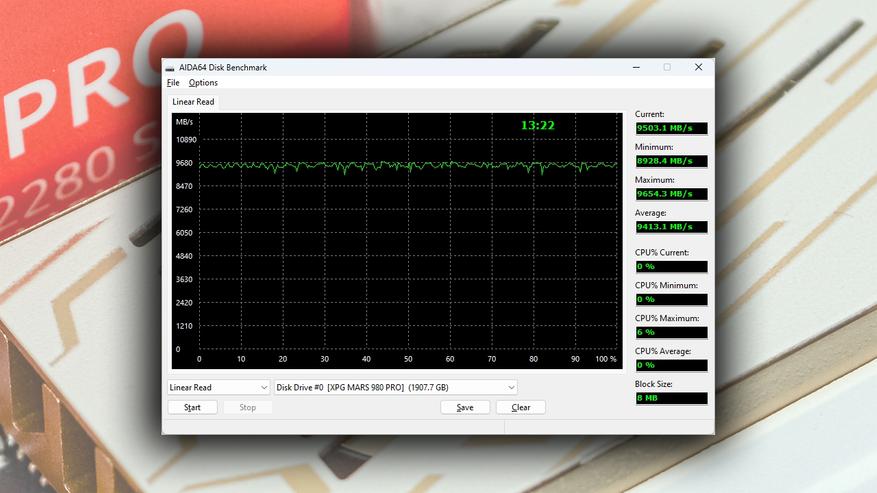Click the green read speed curve in the graph
This screenshot has width=877, height=493.
(408, 166)
